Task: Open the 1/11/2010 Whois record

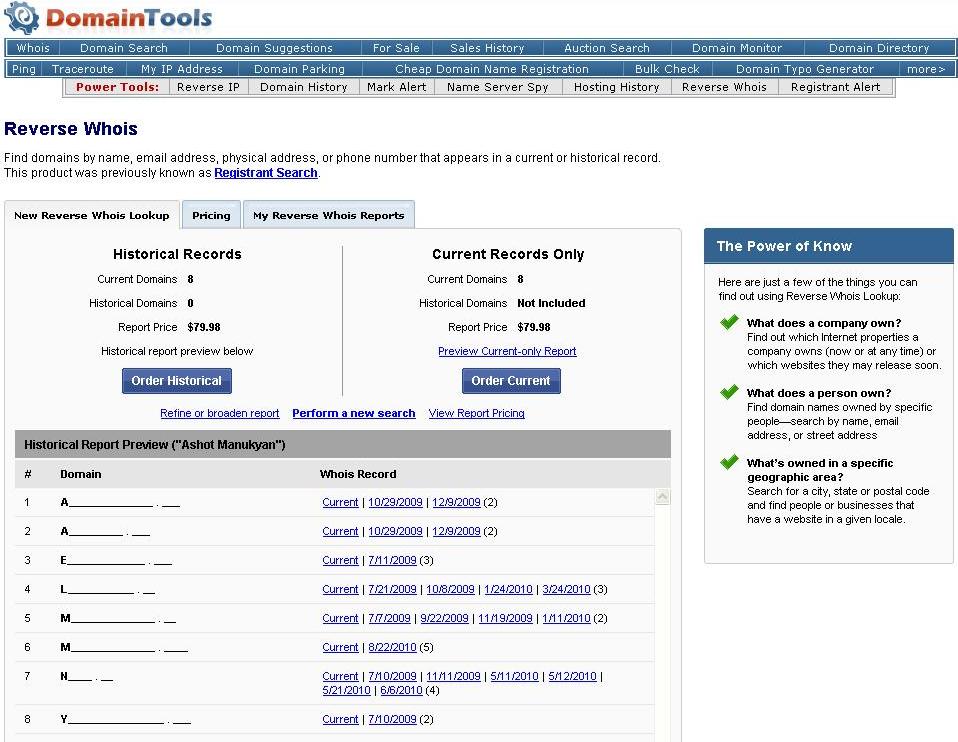Action: click(x=566, y=619)
